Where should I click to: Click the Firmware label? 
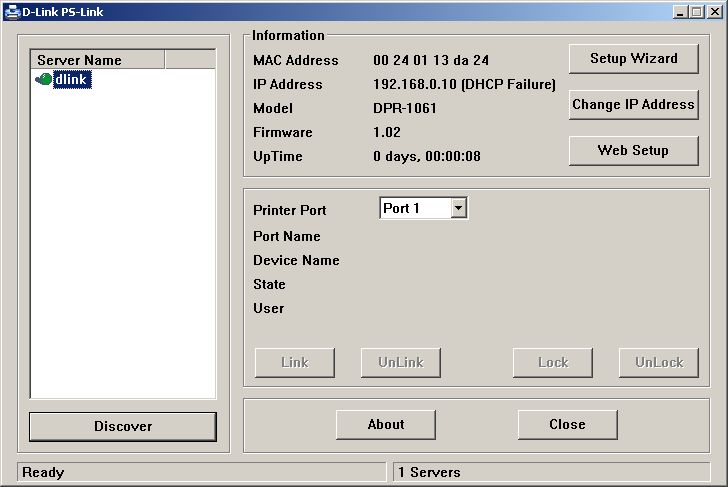[282, 133]
